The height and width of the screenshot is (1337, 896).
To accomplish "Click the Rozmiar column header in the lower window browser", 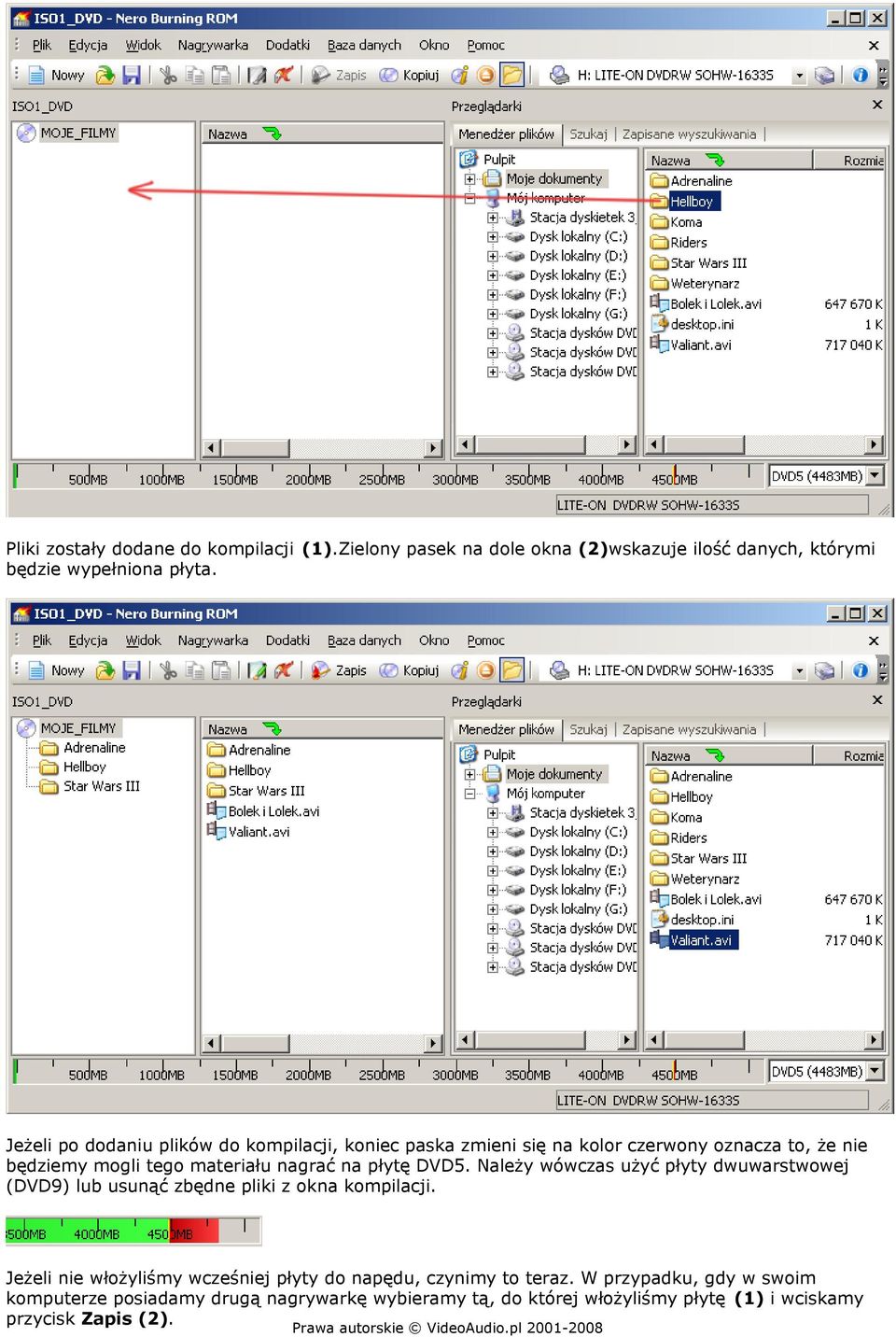I will 847,756.
